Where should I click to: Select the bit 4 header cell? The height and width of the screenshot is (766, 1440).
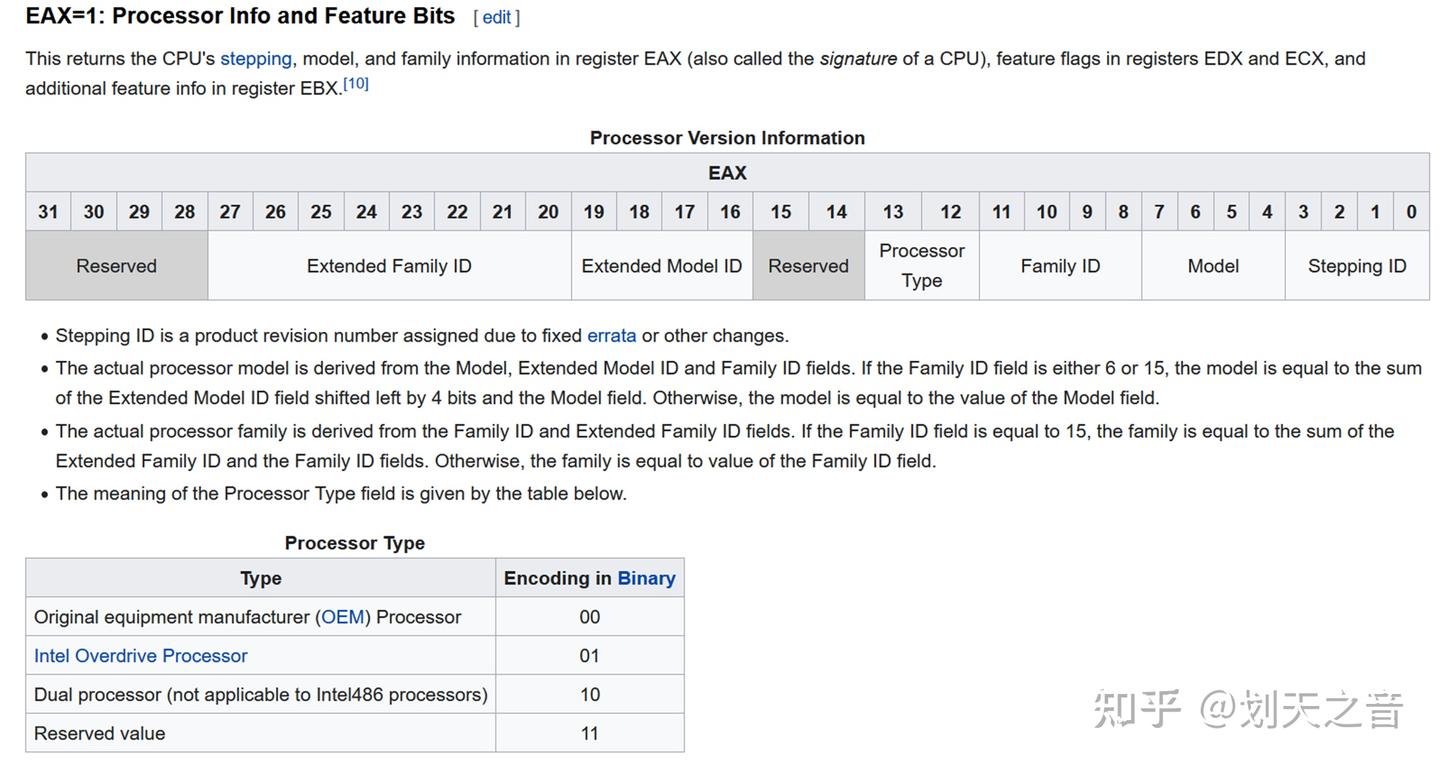click(1267, 212)
